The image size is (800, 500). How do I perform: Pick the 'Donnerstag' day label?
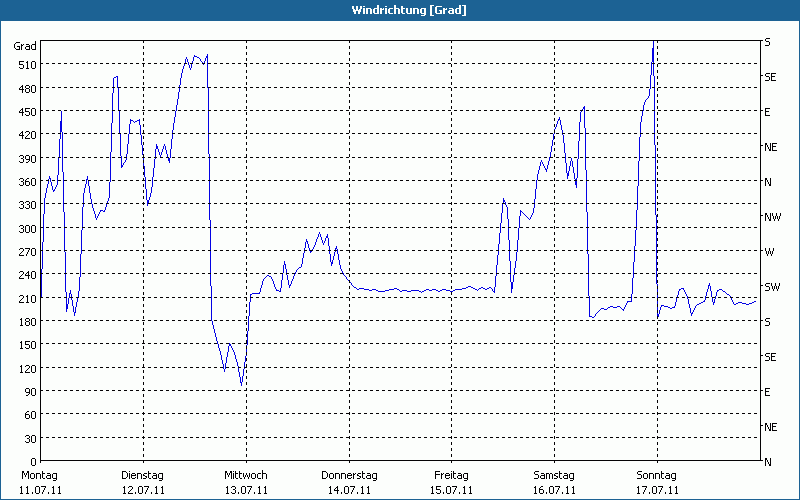click(349, 476)
